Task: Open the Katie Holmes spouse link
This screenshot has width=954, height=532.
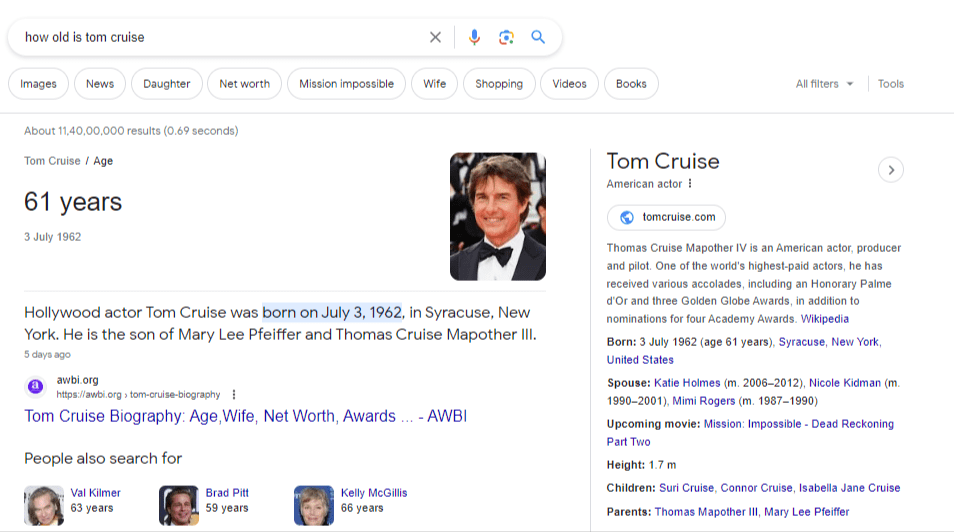Action: (x=687, y=383)
